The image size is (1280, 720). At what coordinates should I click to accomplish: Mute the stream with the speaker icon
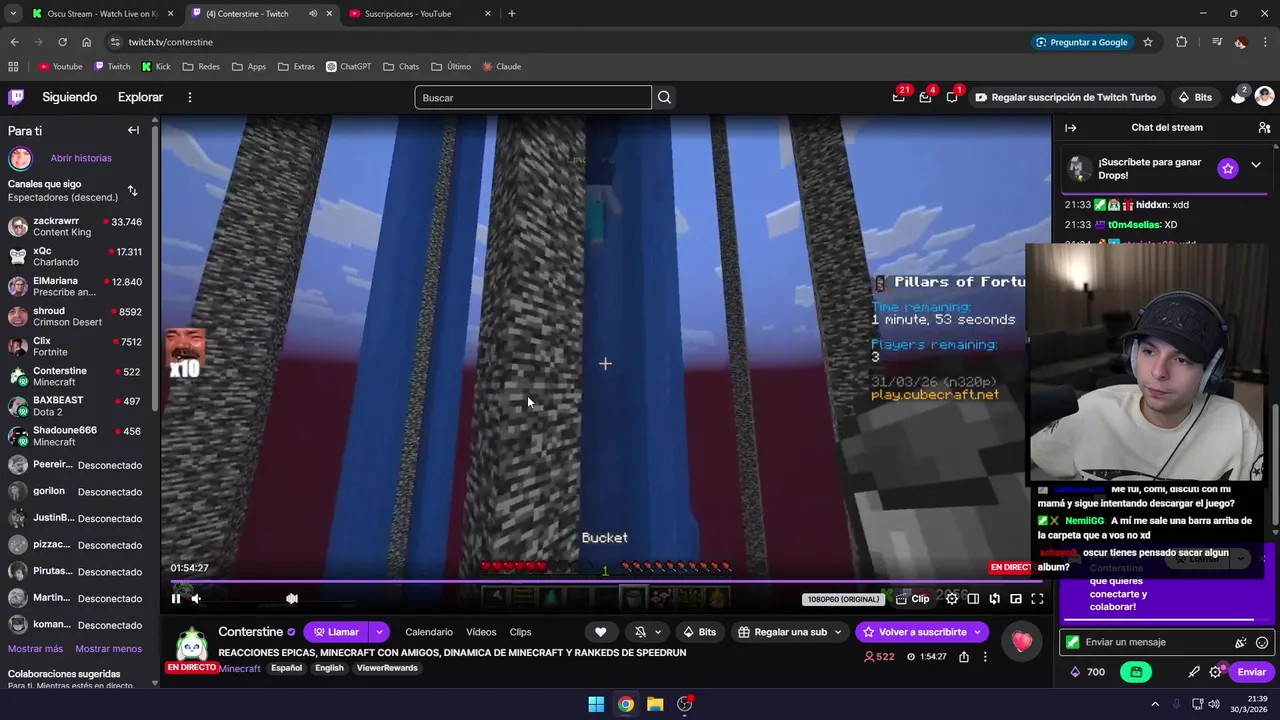click(196, 598)
